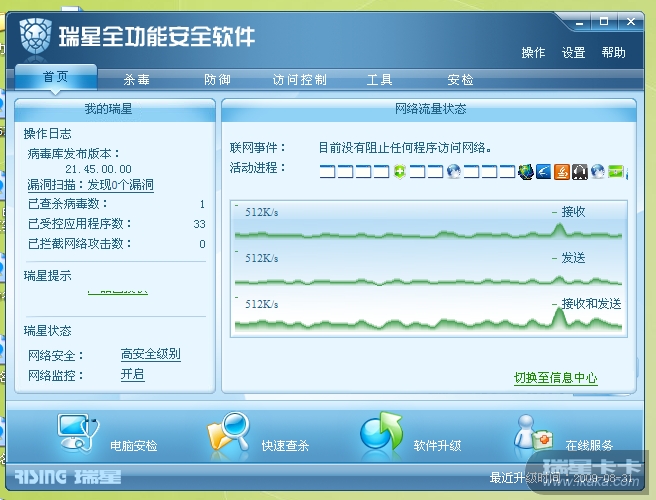This screenshot has width=656, height=500.
Task: Click the 已受控应用程序数 row
Action: click(x=117, y=224)
